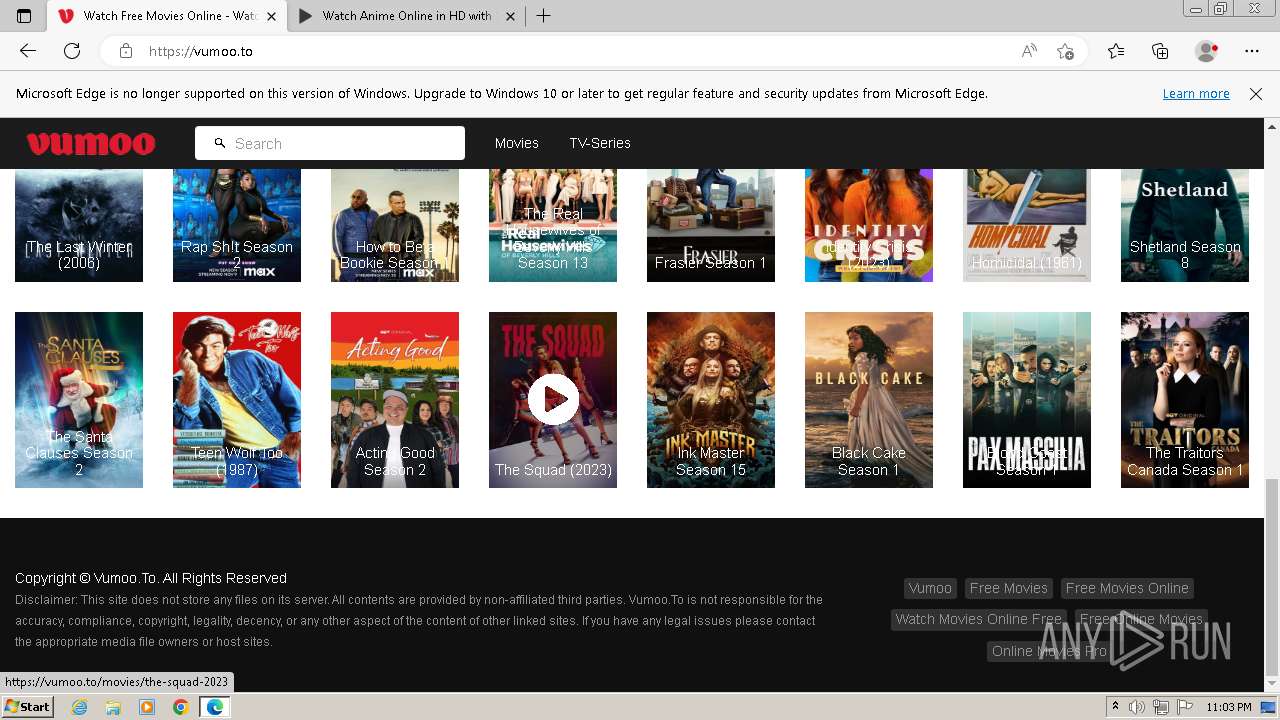This screenshot has height=720, width=1280.
Task: Open the volume control tray icon
Action: click(1137, 707)
